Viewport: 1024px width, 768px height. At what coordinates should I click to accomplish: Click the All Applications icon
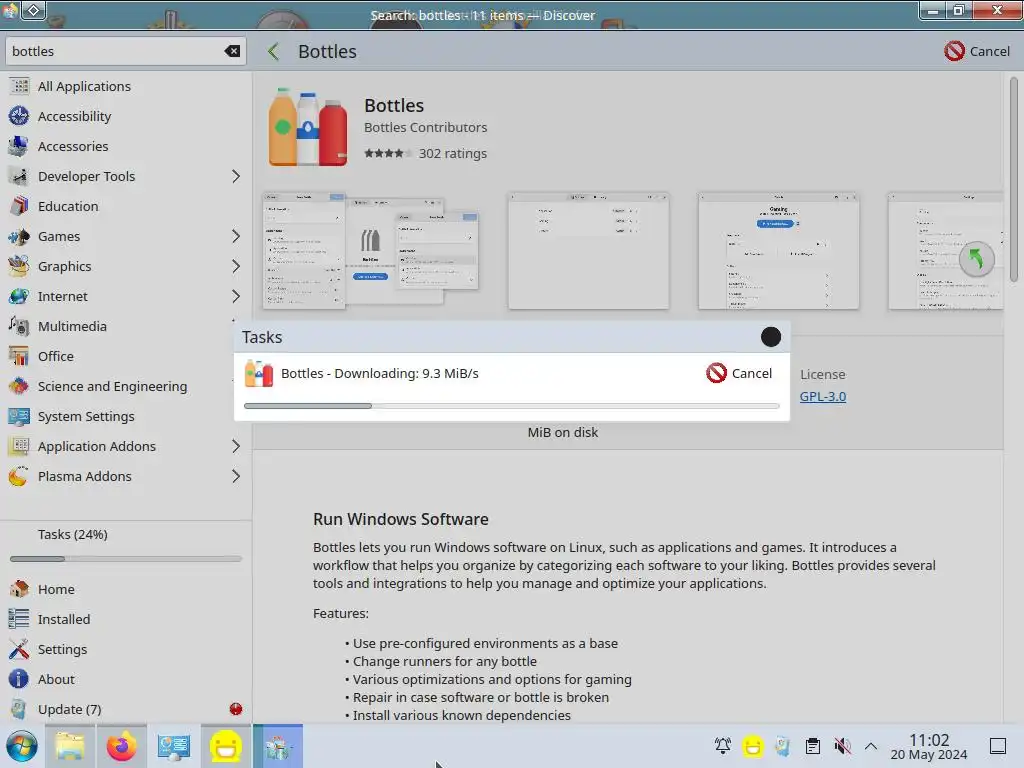coord(19,86)
